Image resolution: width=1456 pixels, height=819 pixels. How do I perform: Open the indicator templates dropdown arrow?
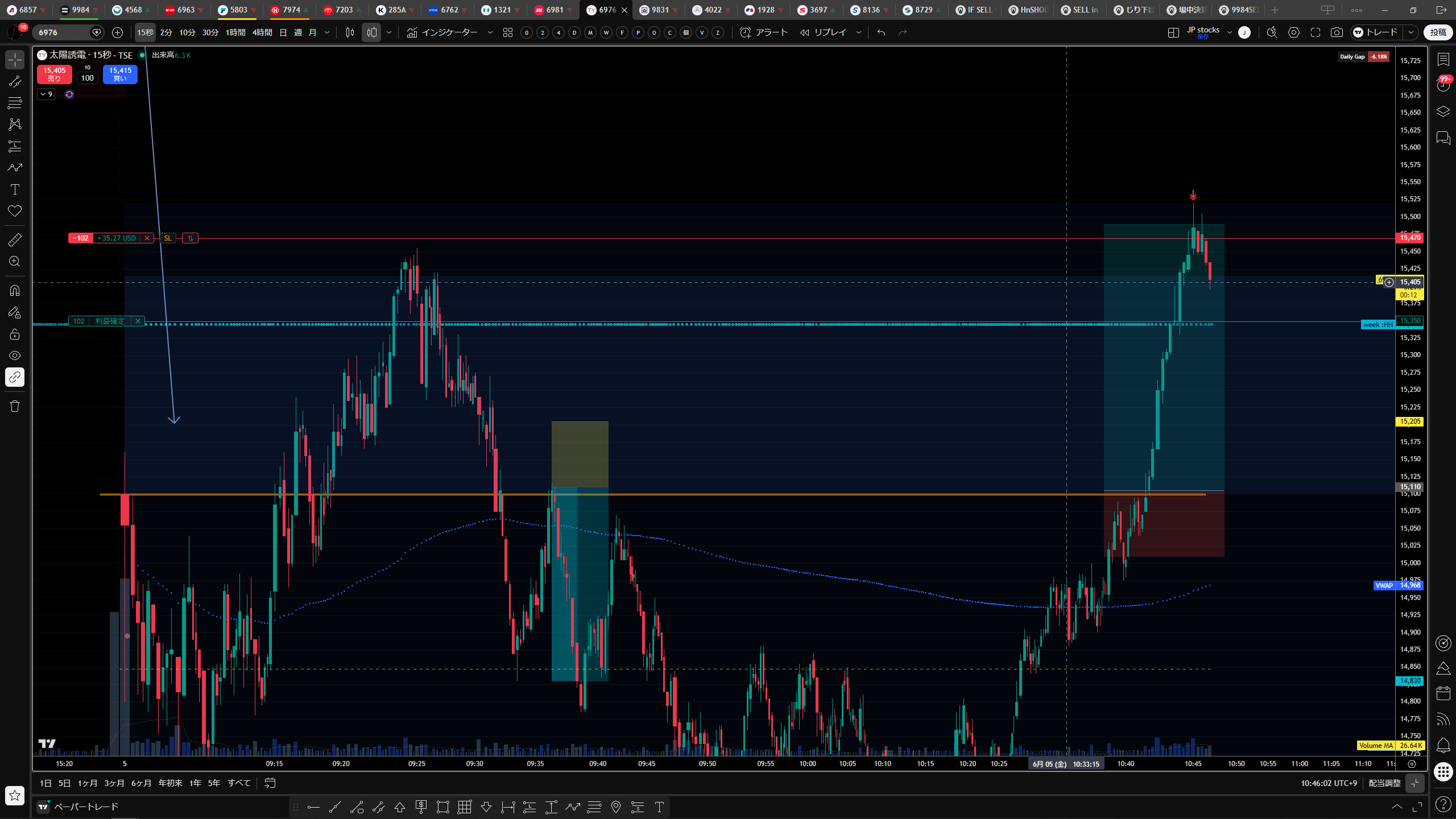[490, 32]
